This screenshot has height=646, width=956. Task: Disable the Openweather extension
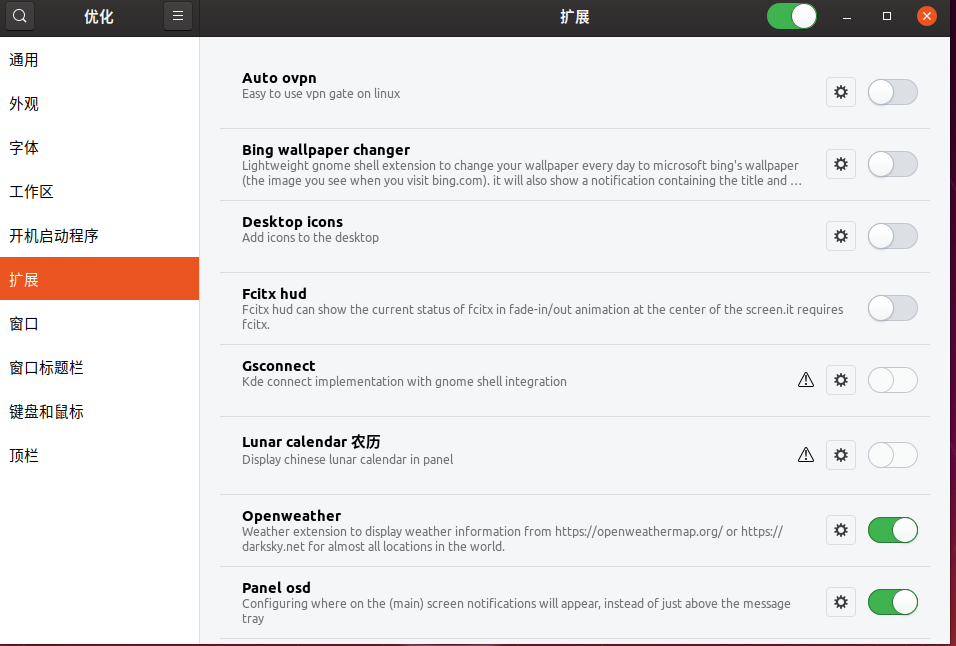click(893, 530)
